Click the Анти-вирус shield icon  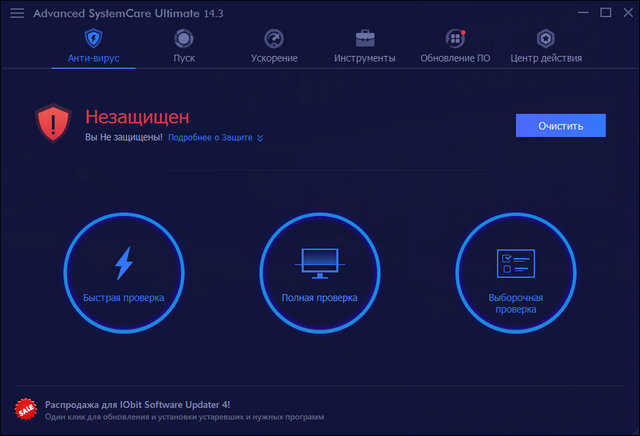(x=93, y=38)
